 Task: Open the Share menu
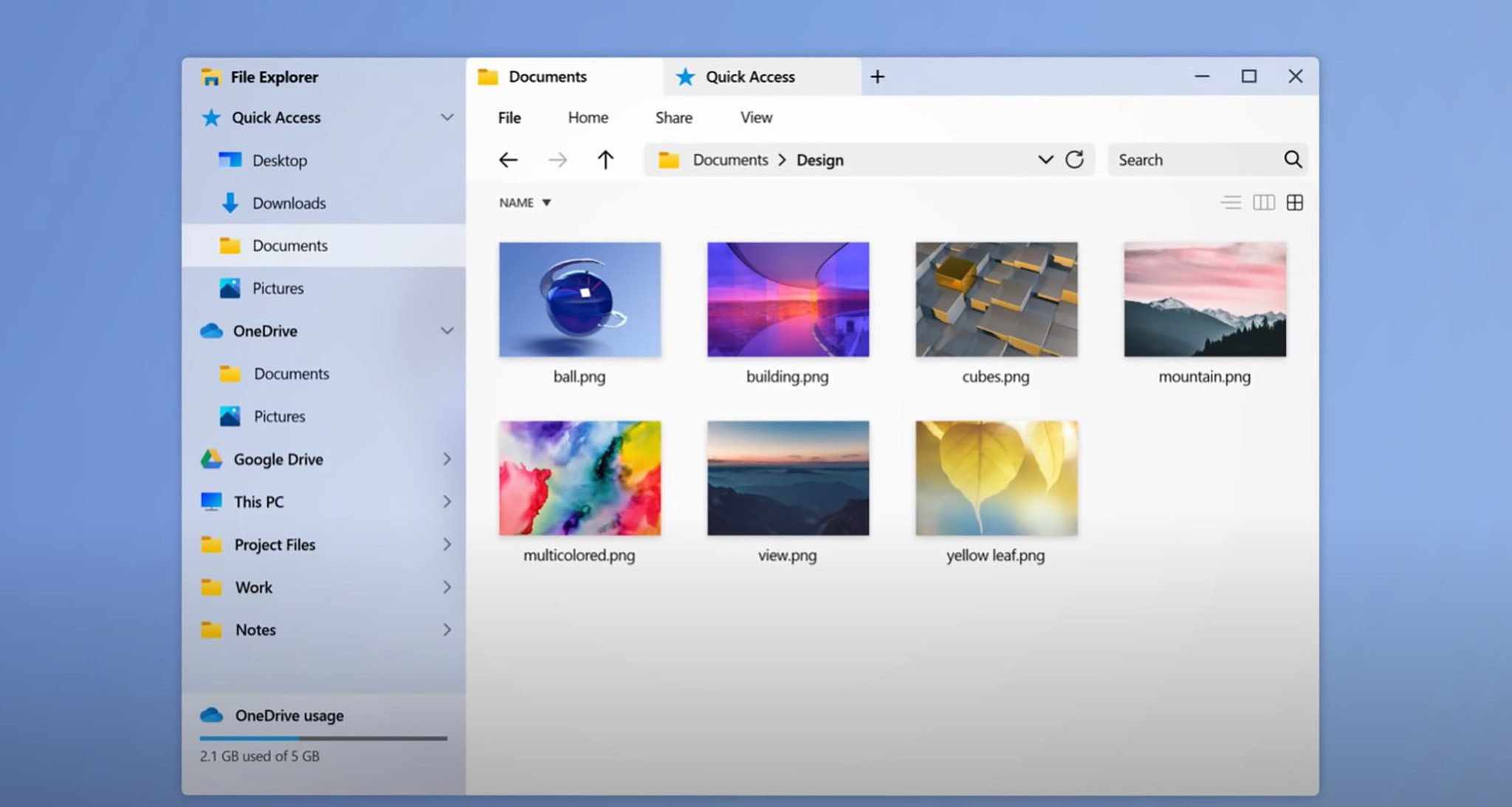coord(673,117)
